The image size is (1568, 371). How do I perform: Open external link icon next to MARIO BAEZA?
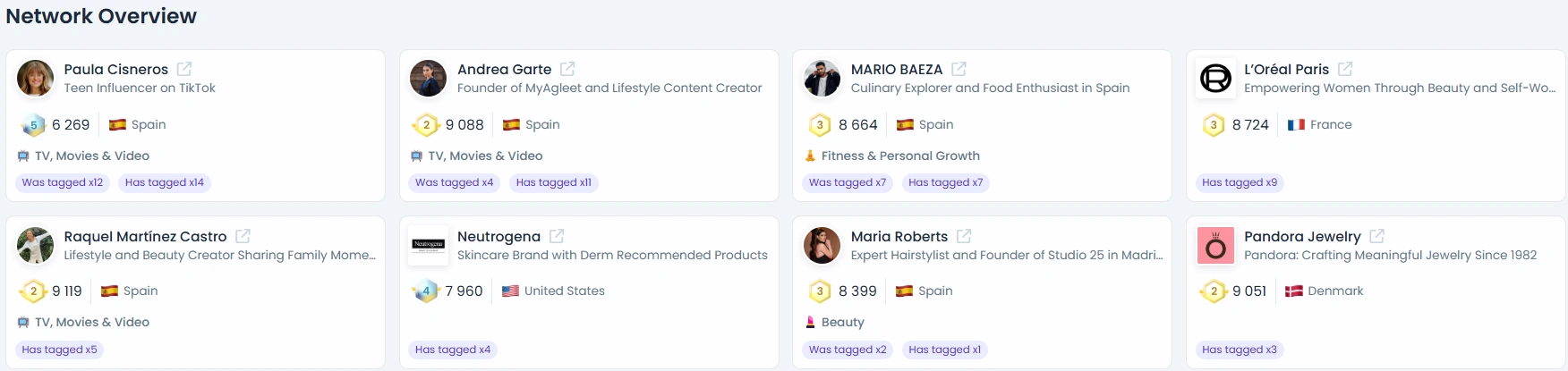point(959,69)
